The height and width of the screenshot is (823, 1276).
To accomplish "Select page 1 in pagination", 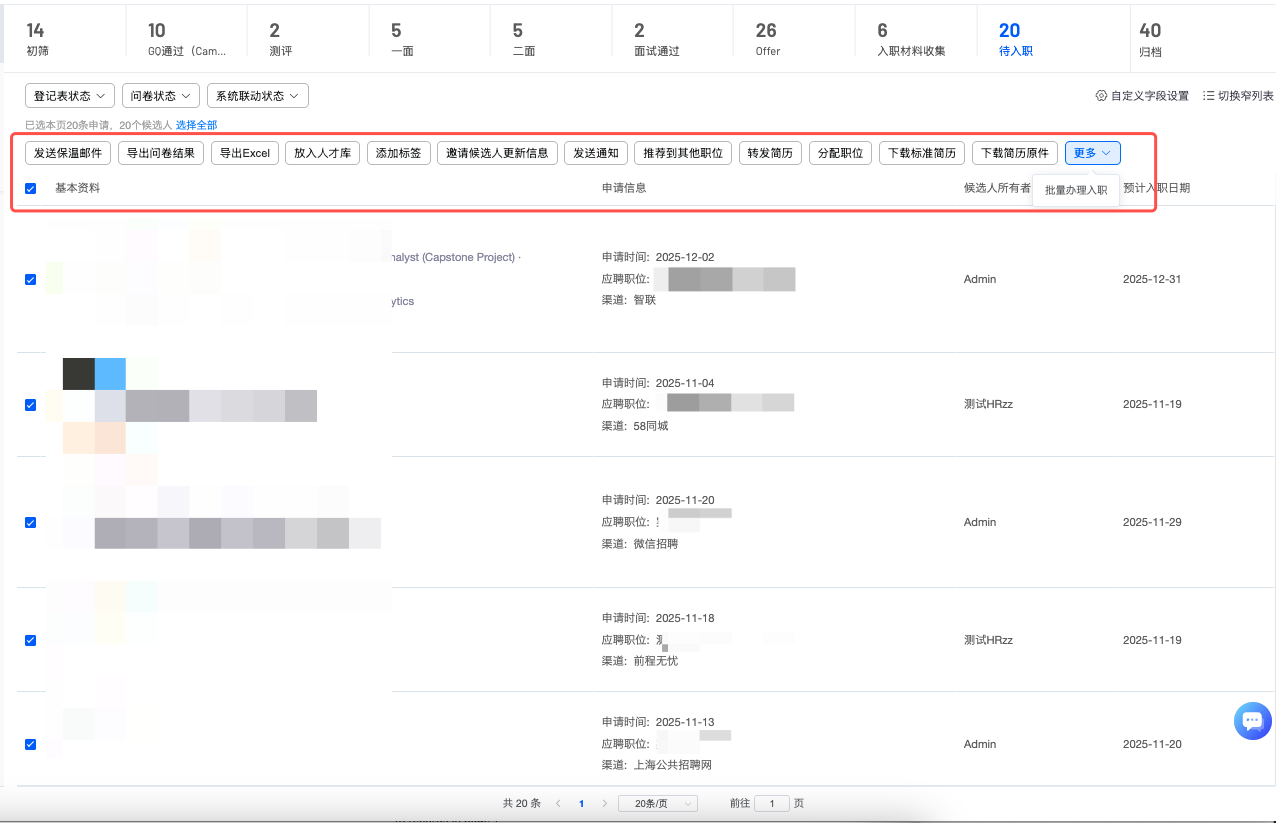I will [x=581, y=803].
